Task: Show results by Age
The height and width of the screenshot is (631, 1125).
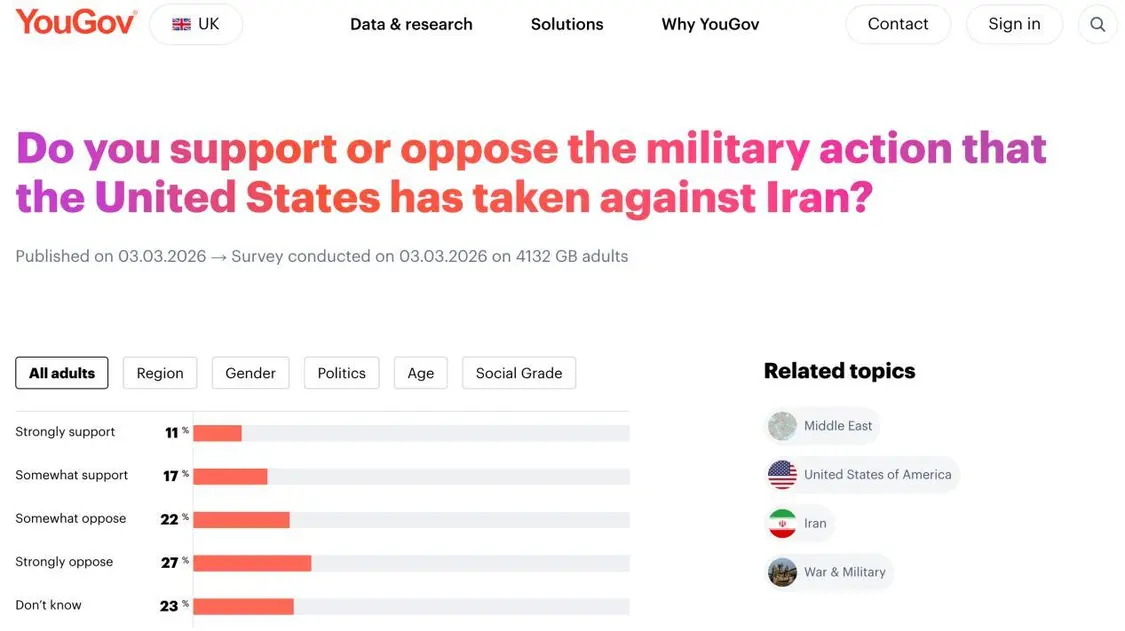Action: (420, 373)
